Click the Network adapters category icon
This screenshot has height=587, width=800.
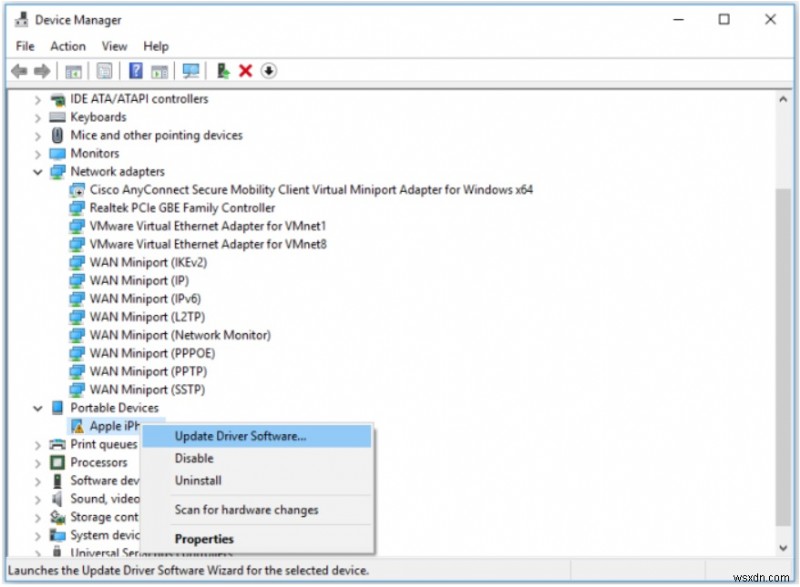(x=58, y=172)
